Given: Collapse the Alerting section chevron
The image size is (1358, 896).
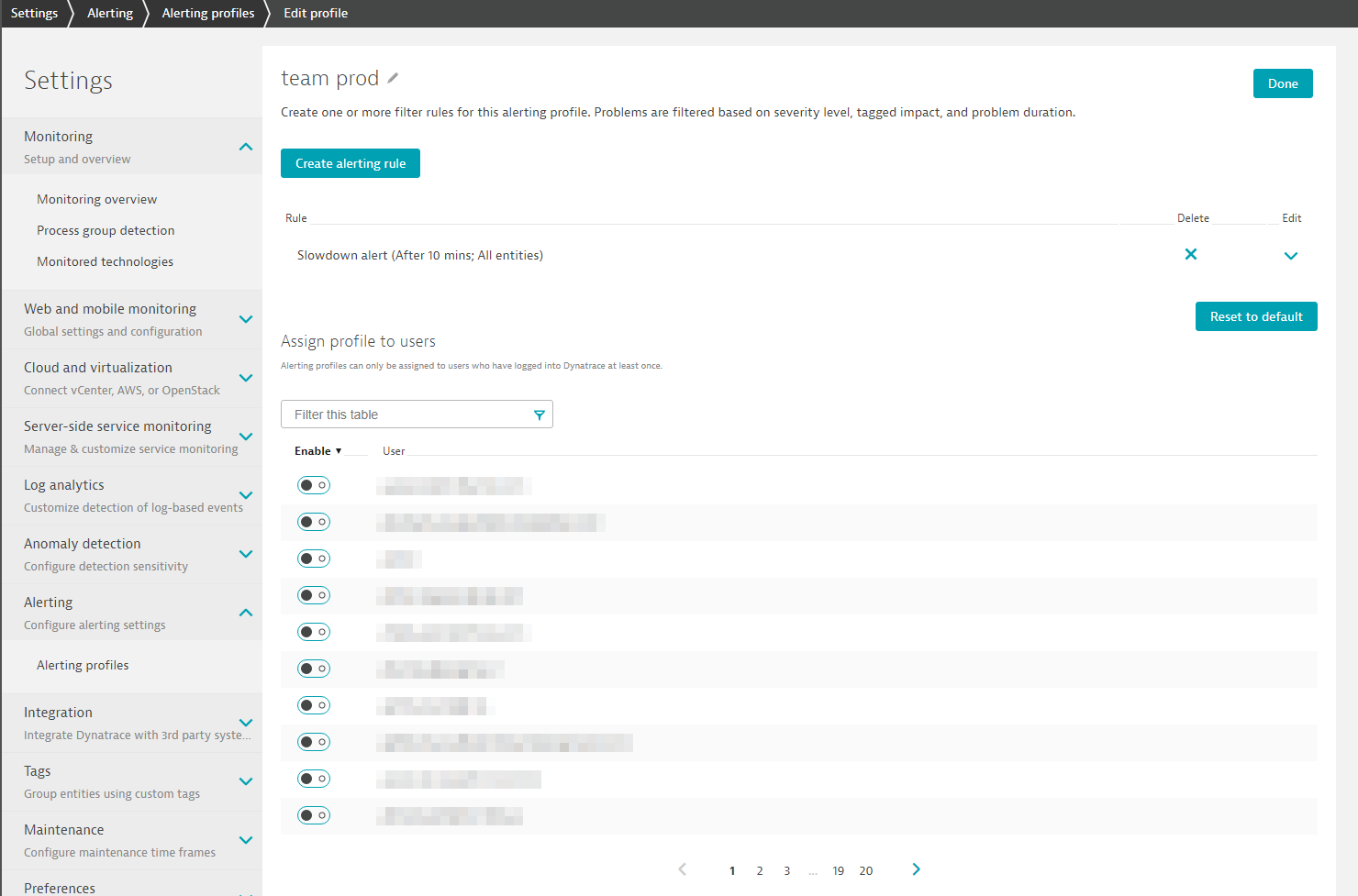Looking at the screenshot, I should pos(245,613).
